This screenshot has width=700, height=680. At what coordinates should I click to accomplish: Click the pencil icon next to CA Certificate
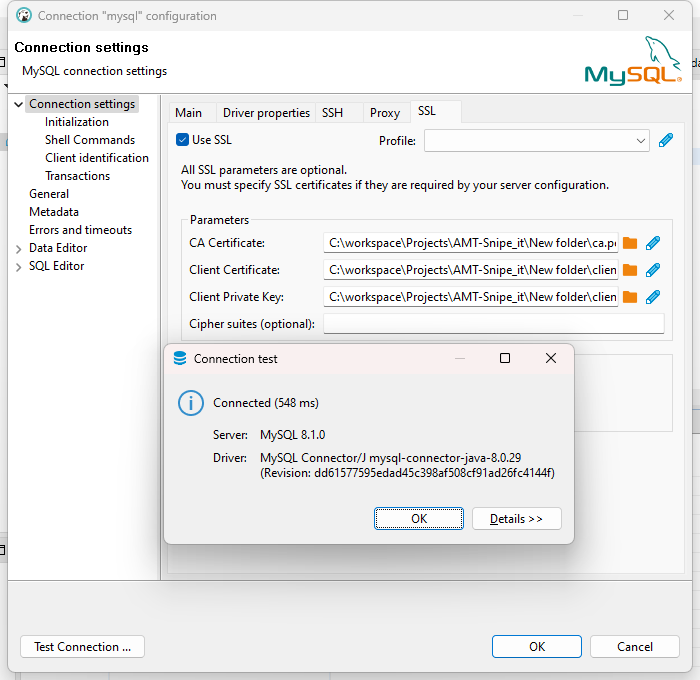(653, 243)
